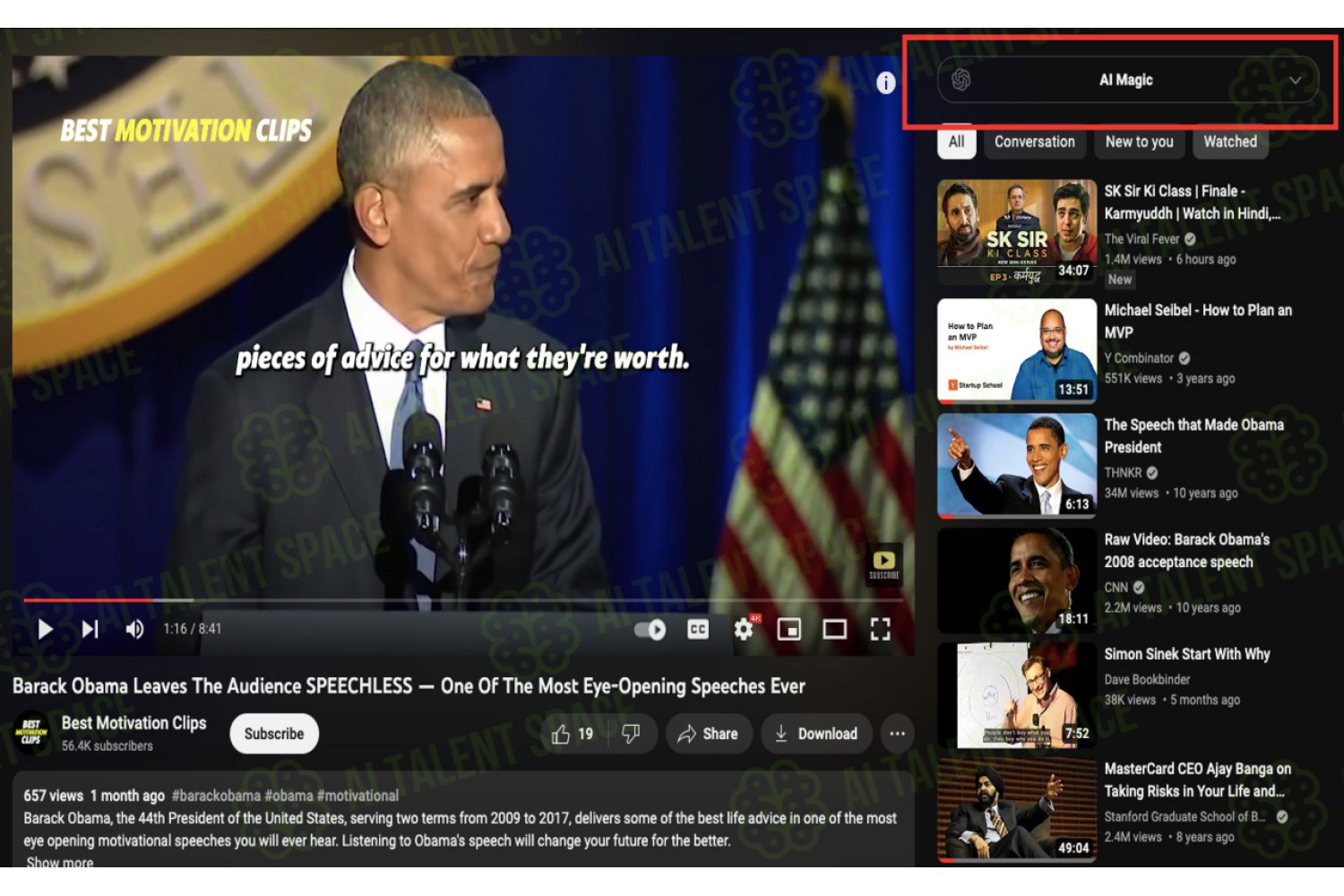Subscribe to Best Motivation Clips channel
The width and height of the screenshot is (1344, 896).
click(274, 734)
